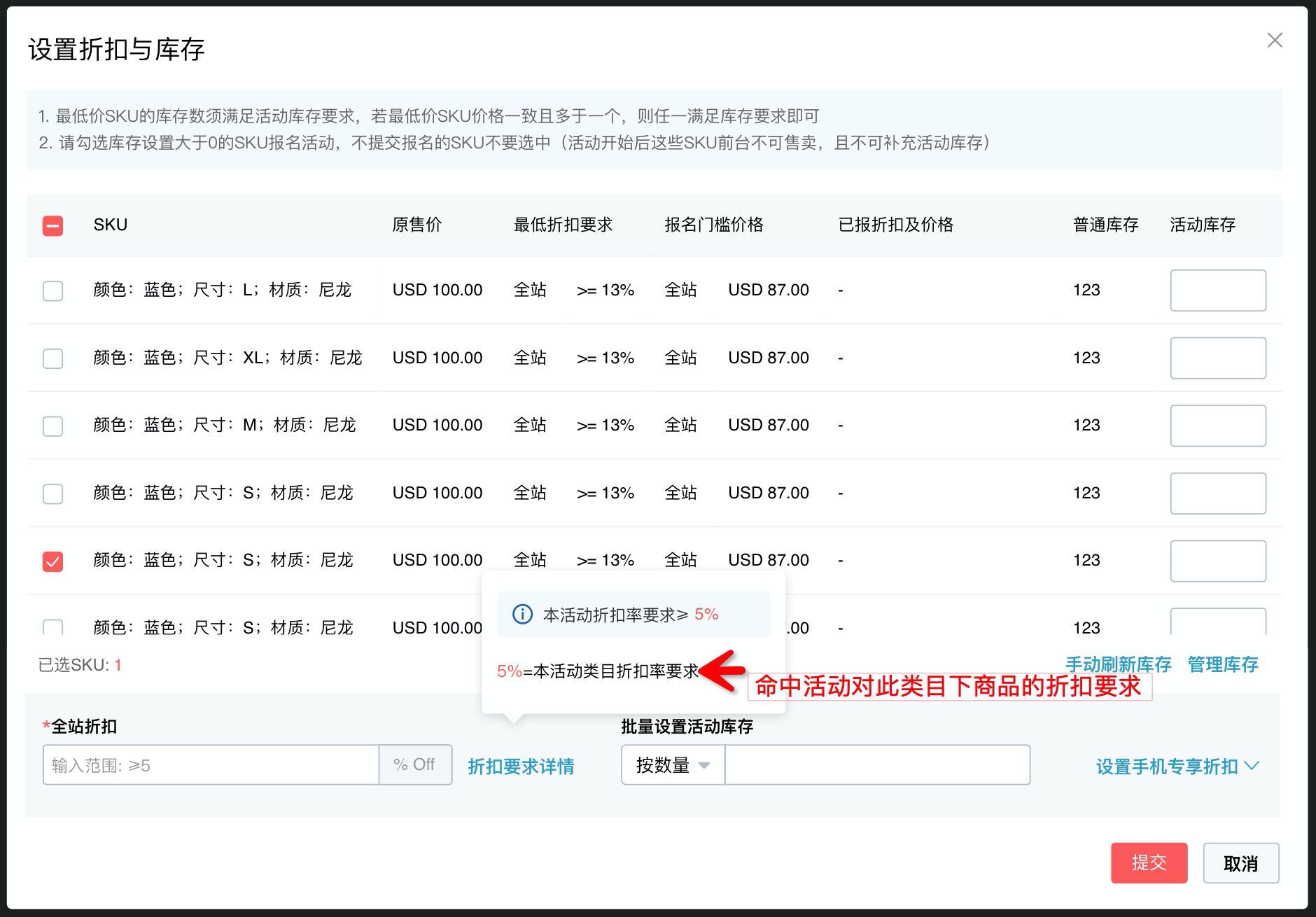Click activity stock field for first S row

point(1218,493)
